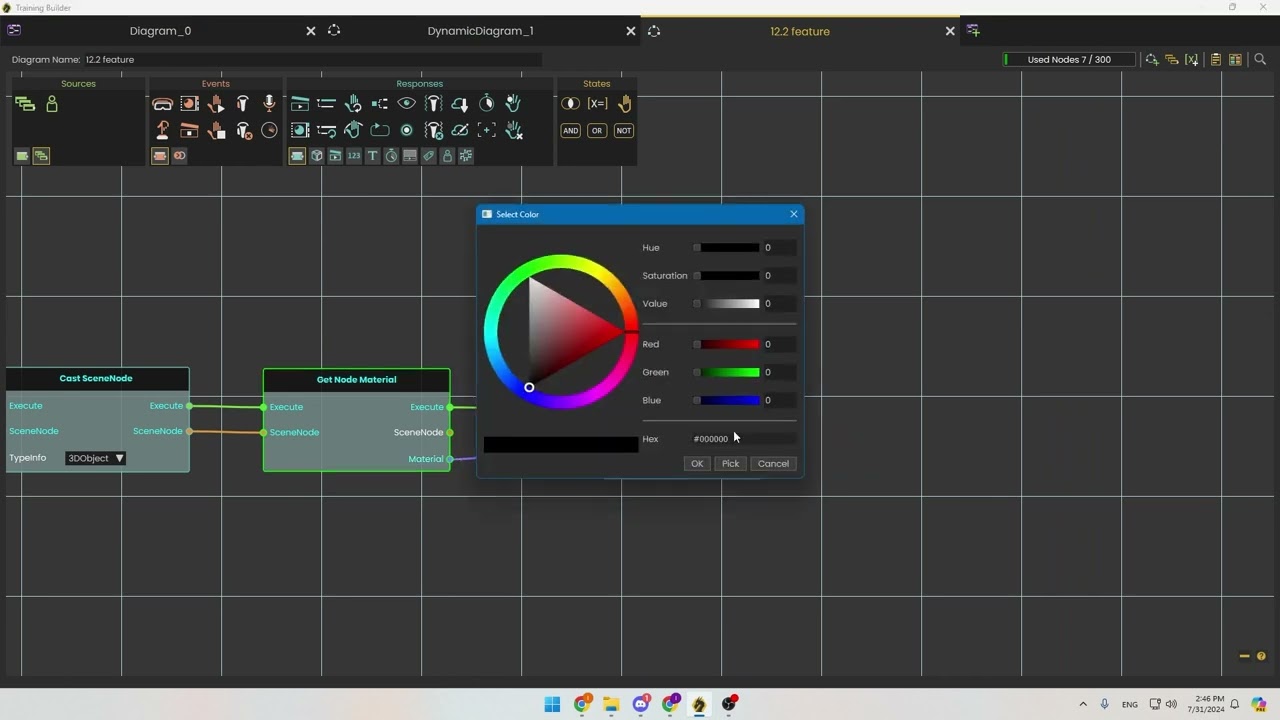Toggle the AND logic state
This screenshot has width=1280, height=720.
click(570, 131)
